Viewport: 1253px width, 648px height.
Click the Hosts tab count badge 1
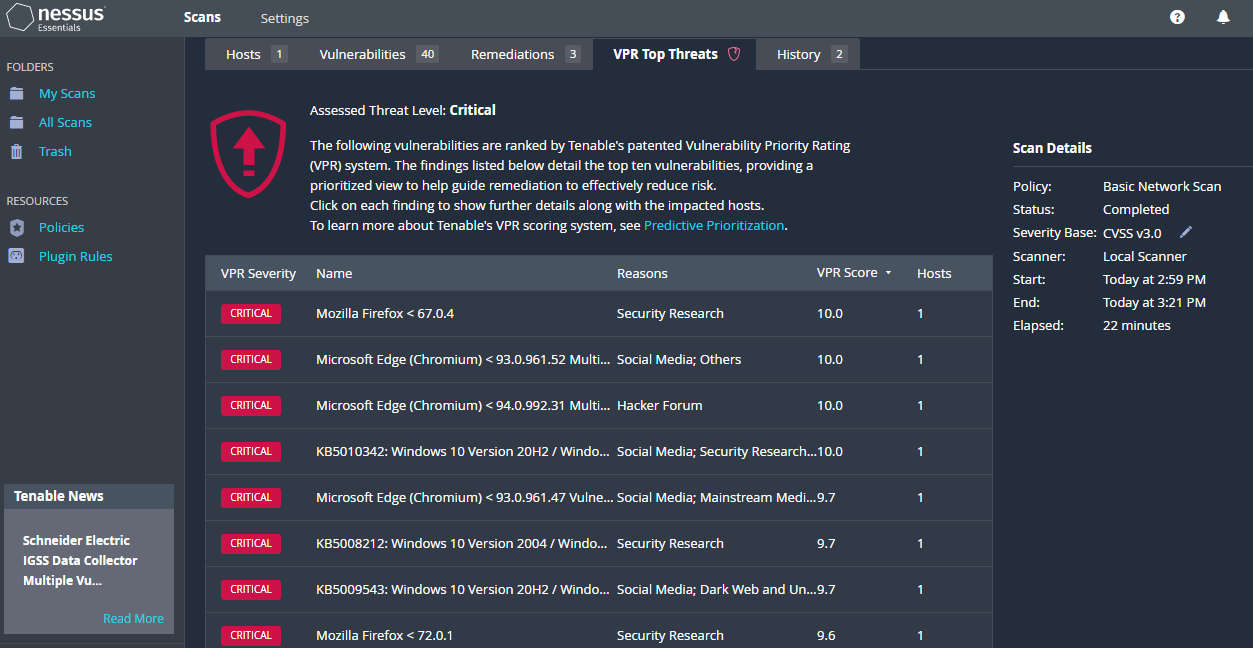coord(279,54)
